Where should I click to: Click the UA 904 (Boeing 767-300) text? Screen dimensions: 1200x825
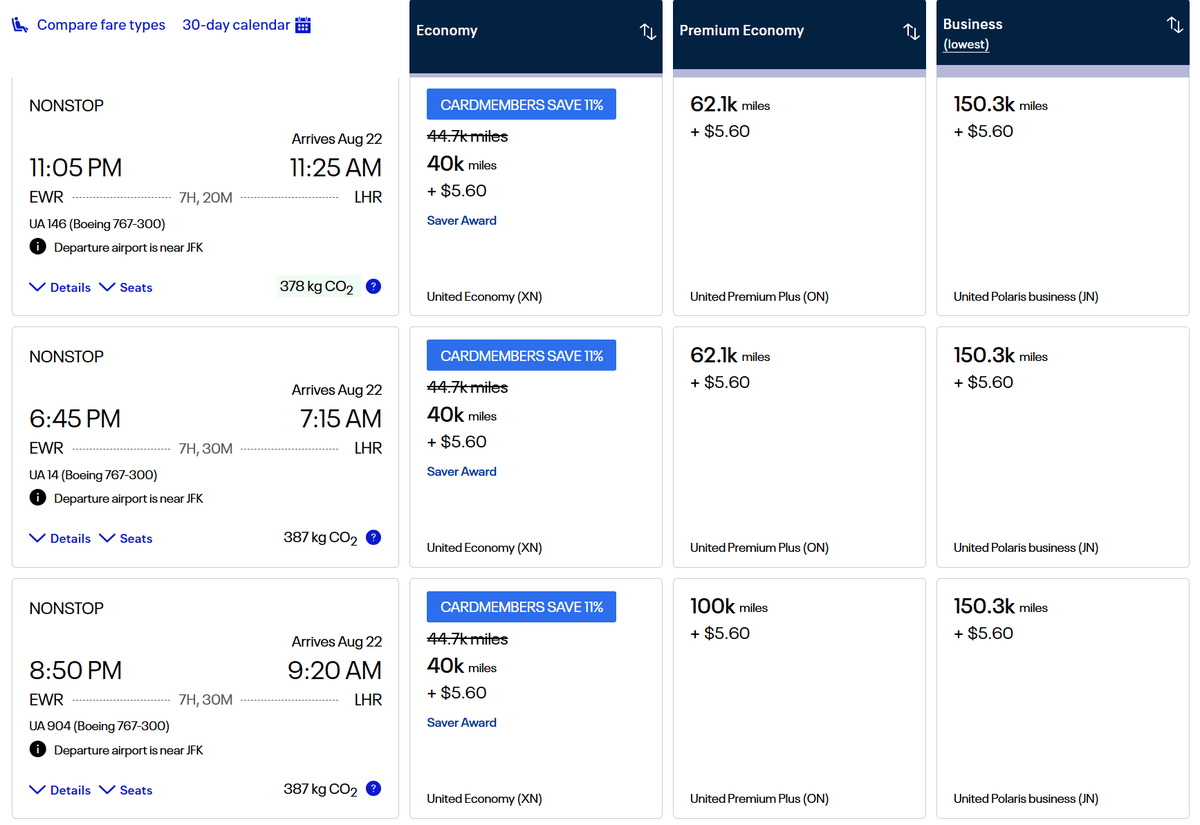point(99,725)
